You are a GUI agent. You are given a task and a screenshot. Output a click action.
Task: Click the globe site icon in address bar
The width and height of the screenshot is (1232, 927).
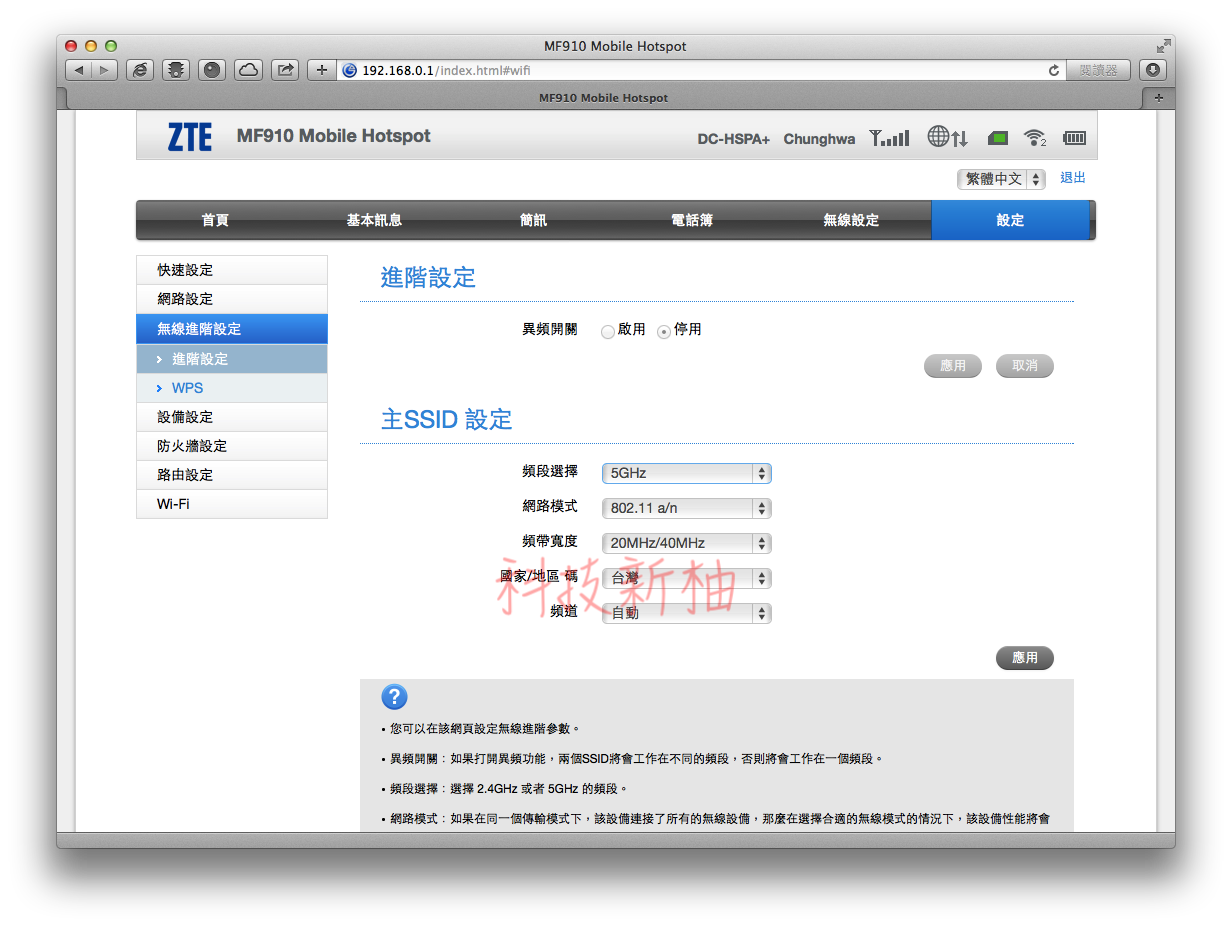click(x=350, y=70)
